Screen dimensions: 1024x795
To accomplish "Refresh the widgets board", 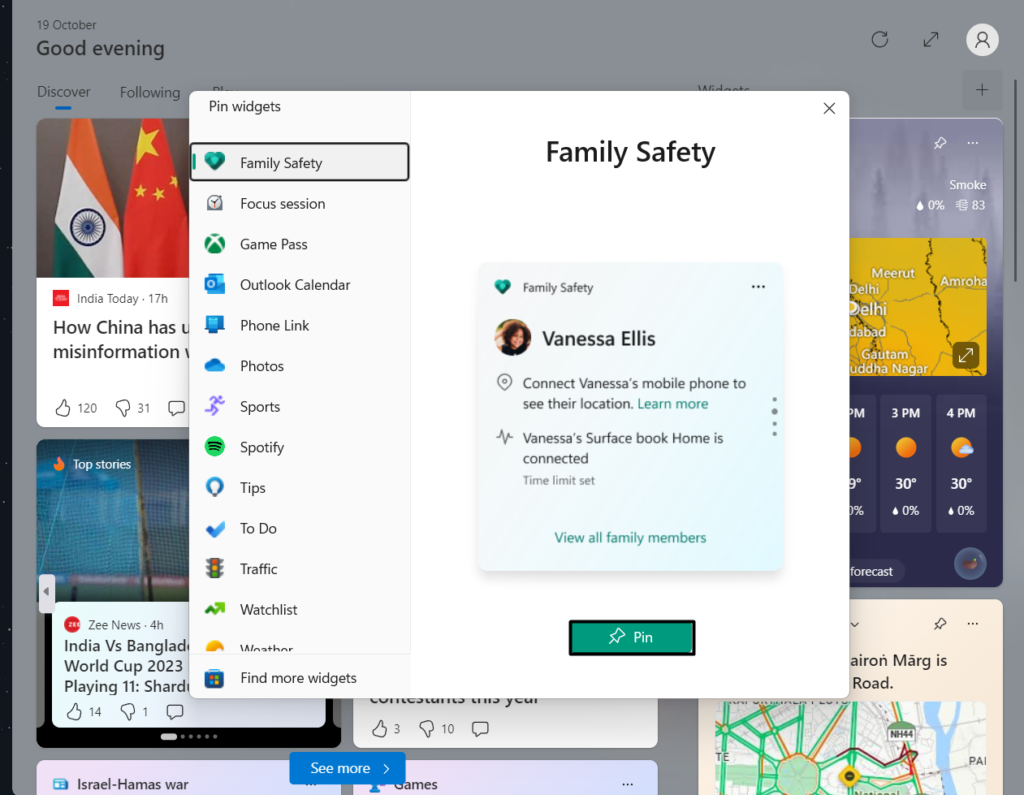I will [x=880, y=40].
